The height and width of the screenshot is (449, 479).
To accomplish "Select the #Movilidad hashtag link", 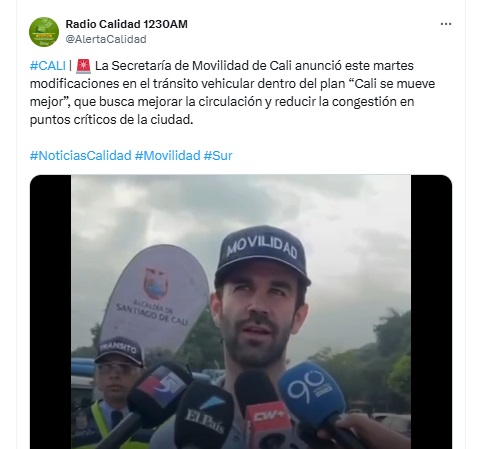I will click(x=167, y=156).
